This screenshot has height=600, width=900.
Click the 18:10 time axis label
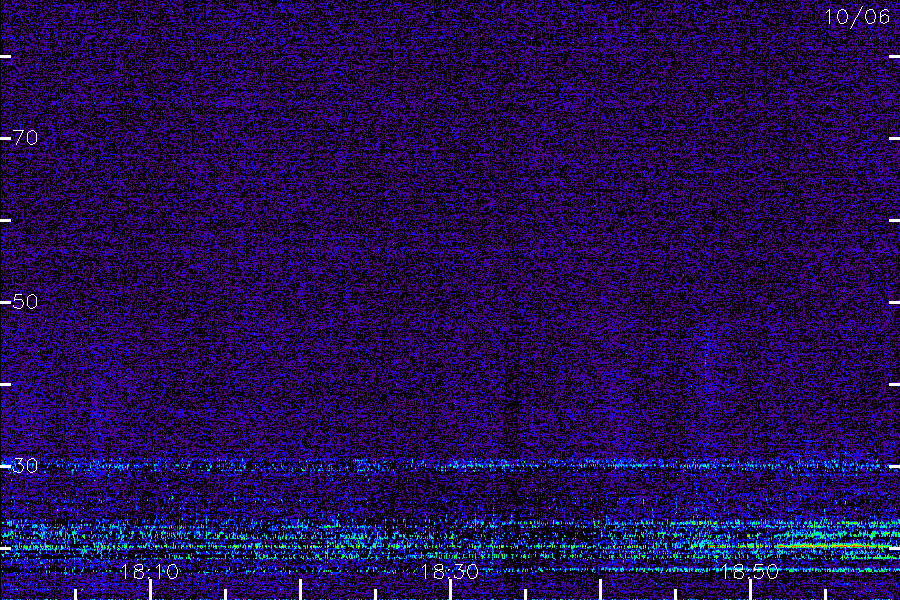(149, 571)
